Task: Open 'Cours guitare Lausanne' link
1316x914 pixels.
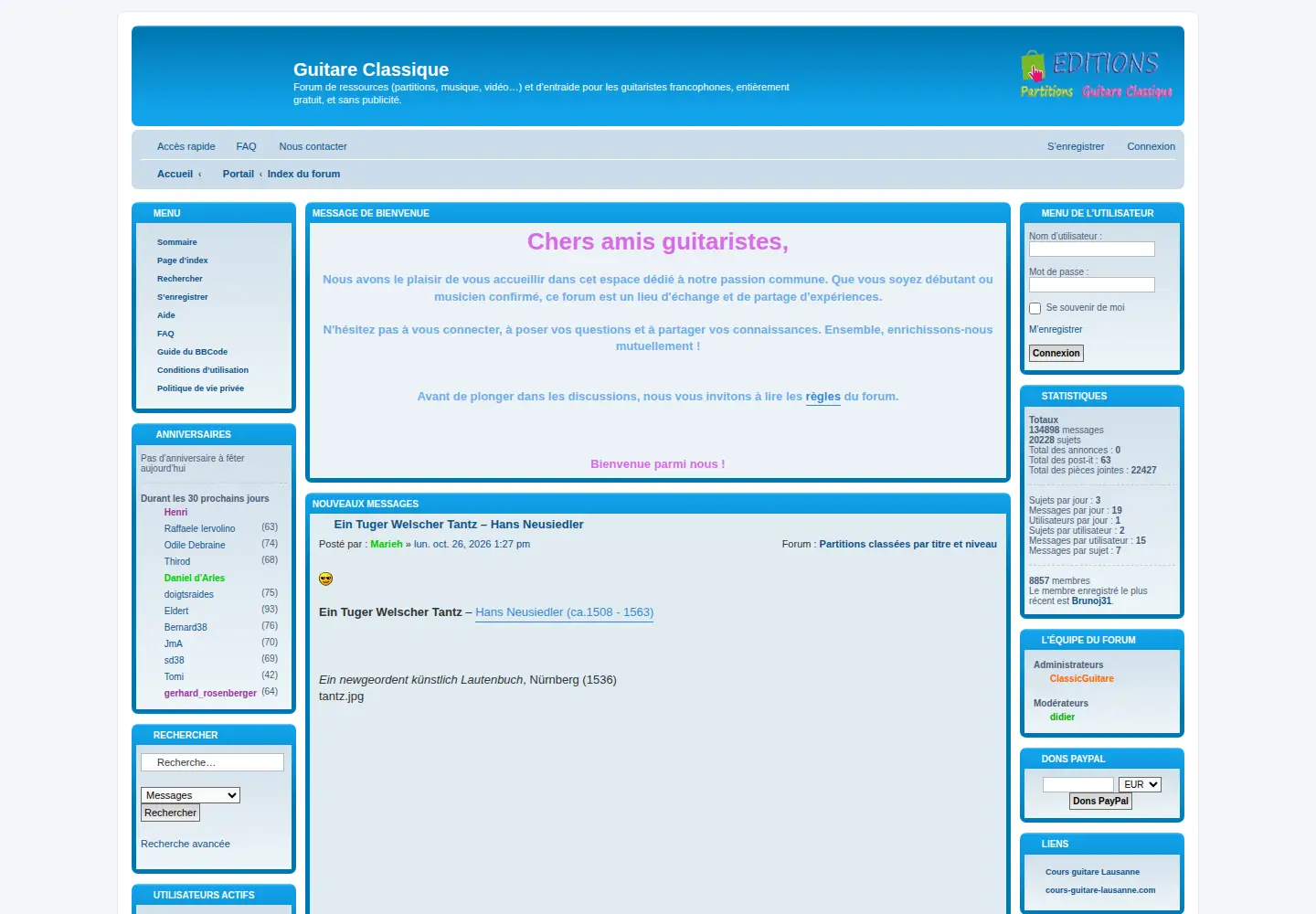Action: click(x=1092, y=872)
